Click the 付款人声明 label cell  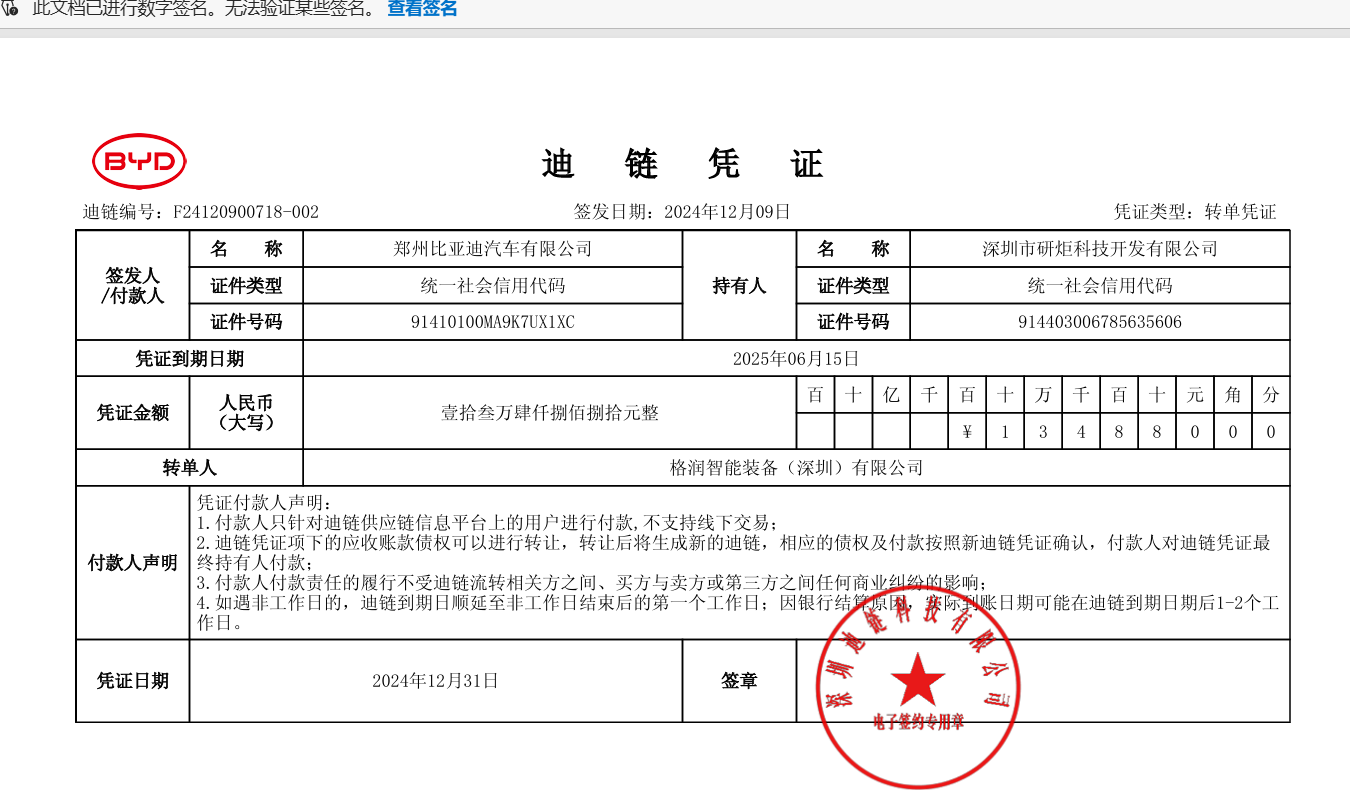(133, 563)
